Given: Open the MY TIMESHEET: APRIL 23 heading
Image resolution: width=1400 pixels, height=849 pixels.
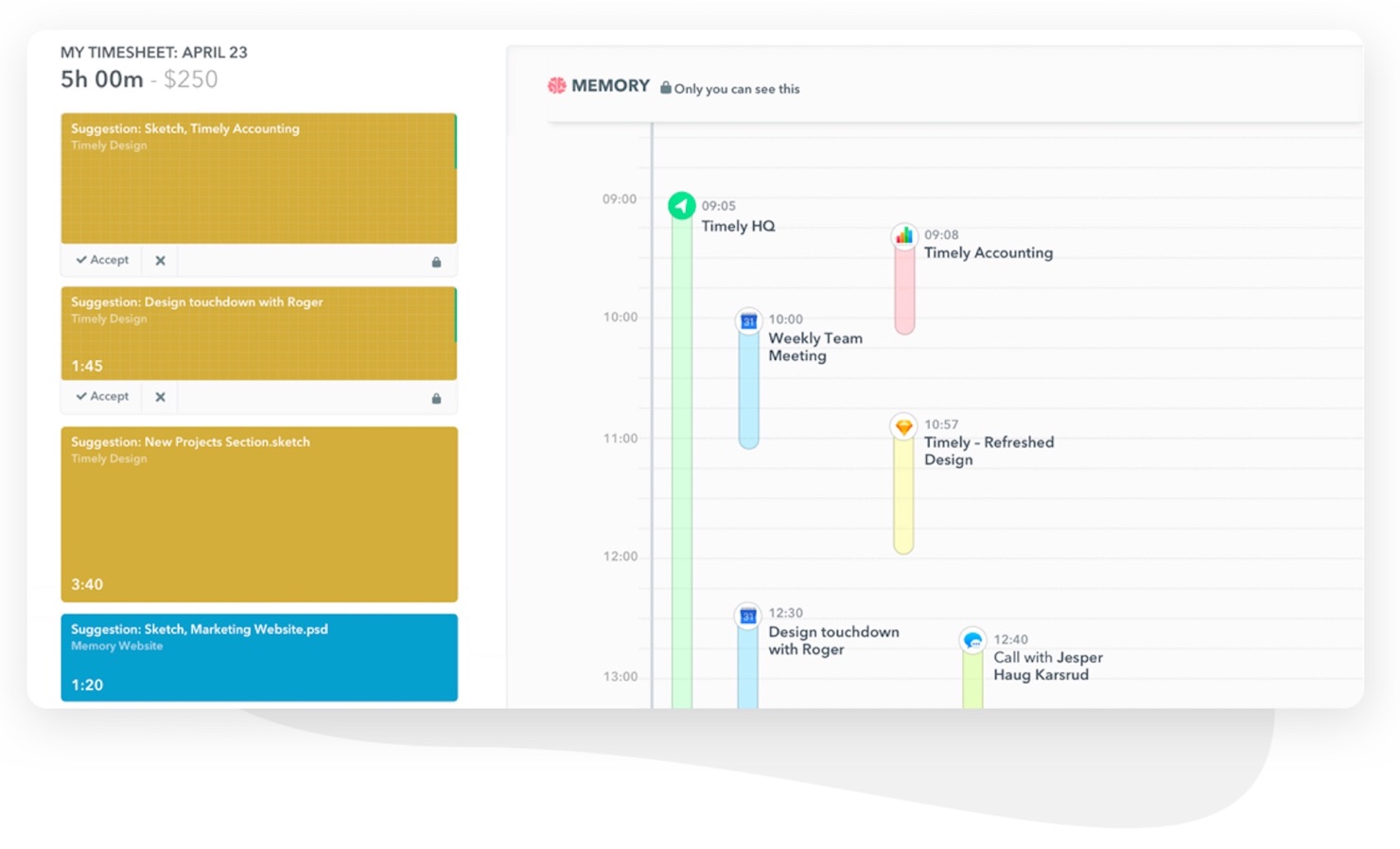Looking at the screenshot, I should (153, 53).
